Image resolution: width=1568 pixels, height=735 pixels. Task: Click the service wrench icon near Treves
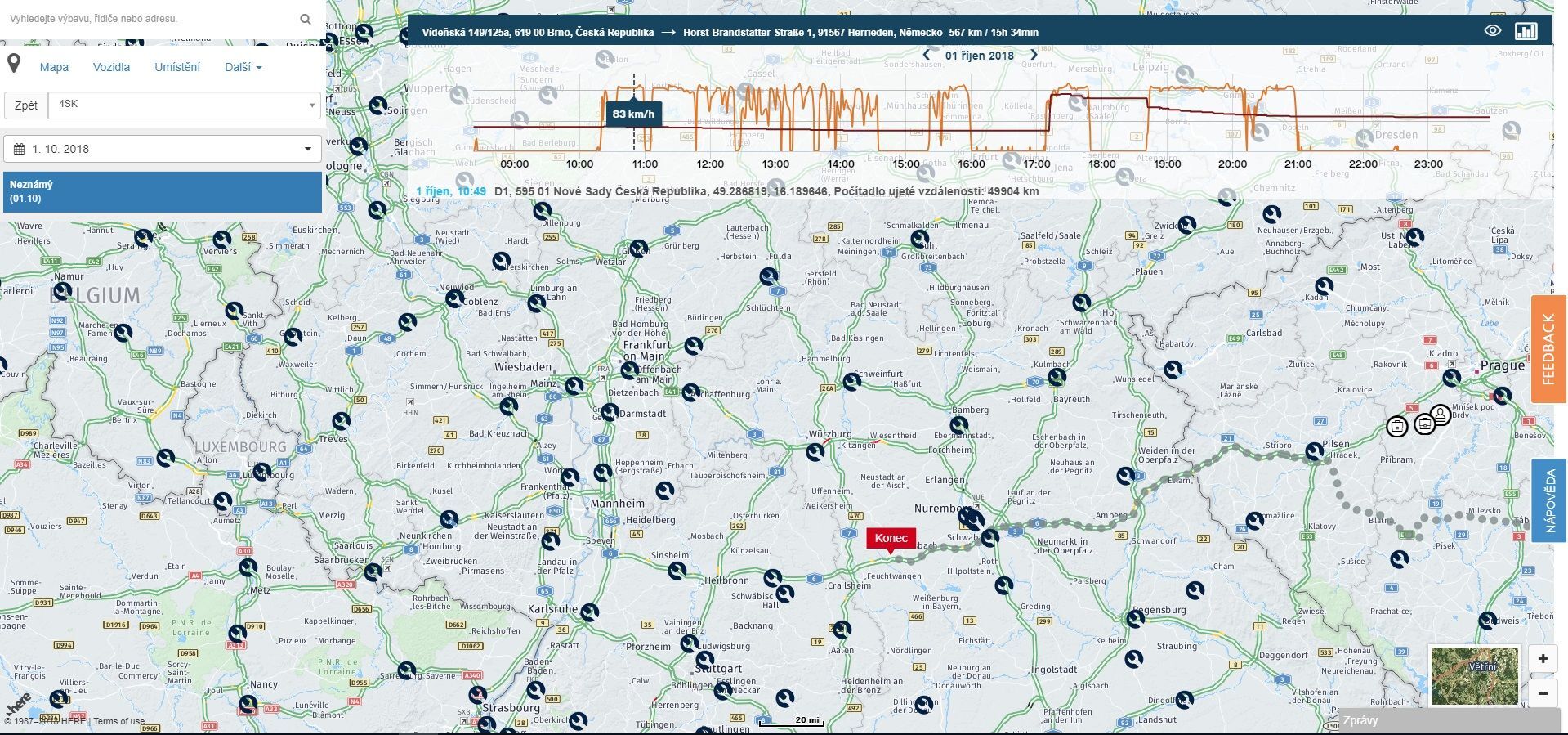point(342,421)
